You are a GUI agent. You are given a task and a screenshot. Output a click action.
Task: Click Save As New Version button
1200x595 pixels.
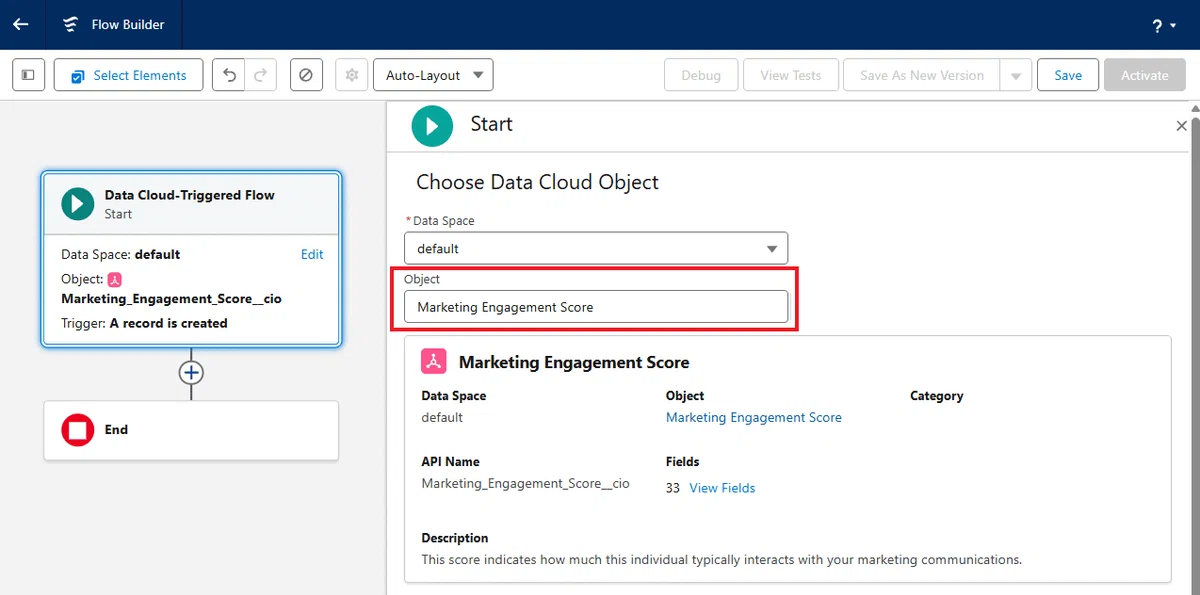922,75
